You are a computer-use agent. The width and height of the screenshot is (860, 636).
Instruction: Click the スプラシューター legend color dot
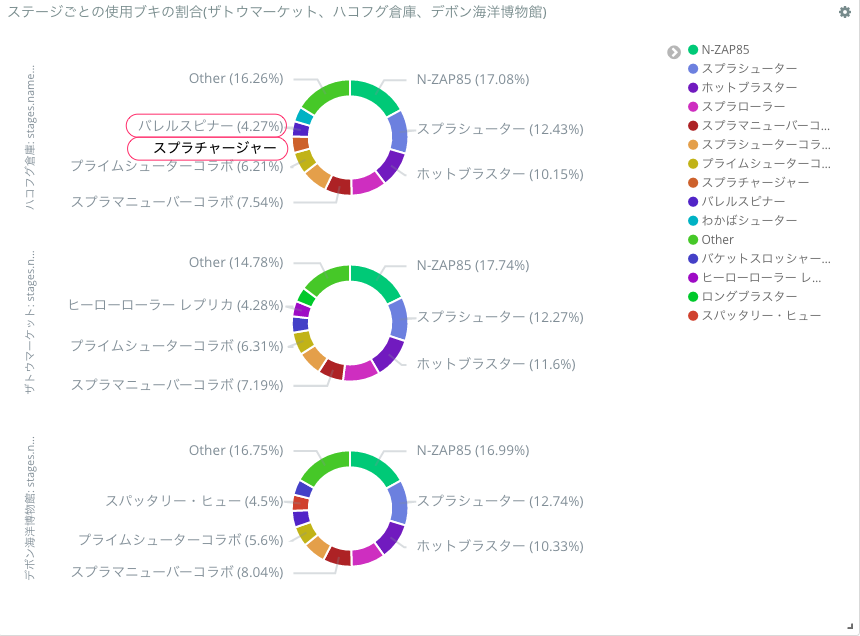[693, 69]
